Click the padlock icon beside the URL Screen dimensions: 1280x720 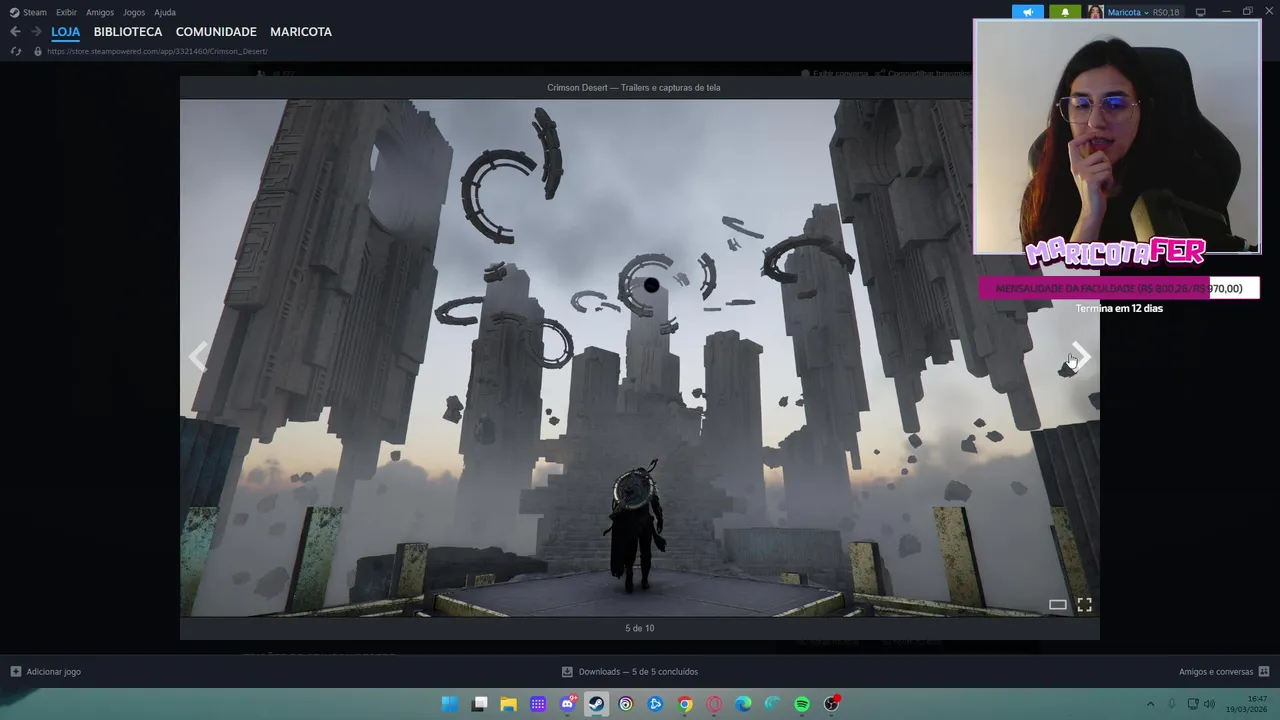pos(38,51)
